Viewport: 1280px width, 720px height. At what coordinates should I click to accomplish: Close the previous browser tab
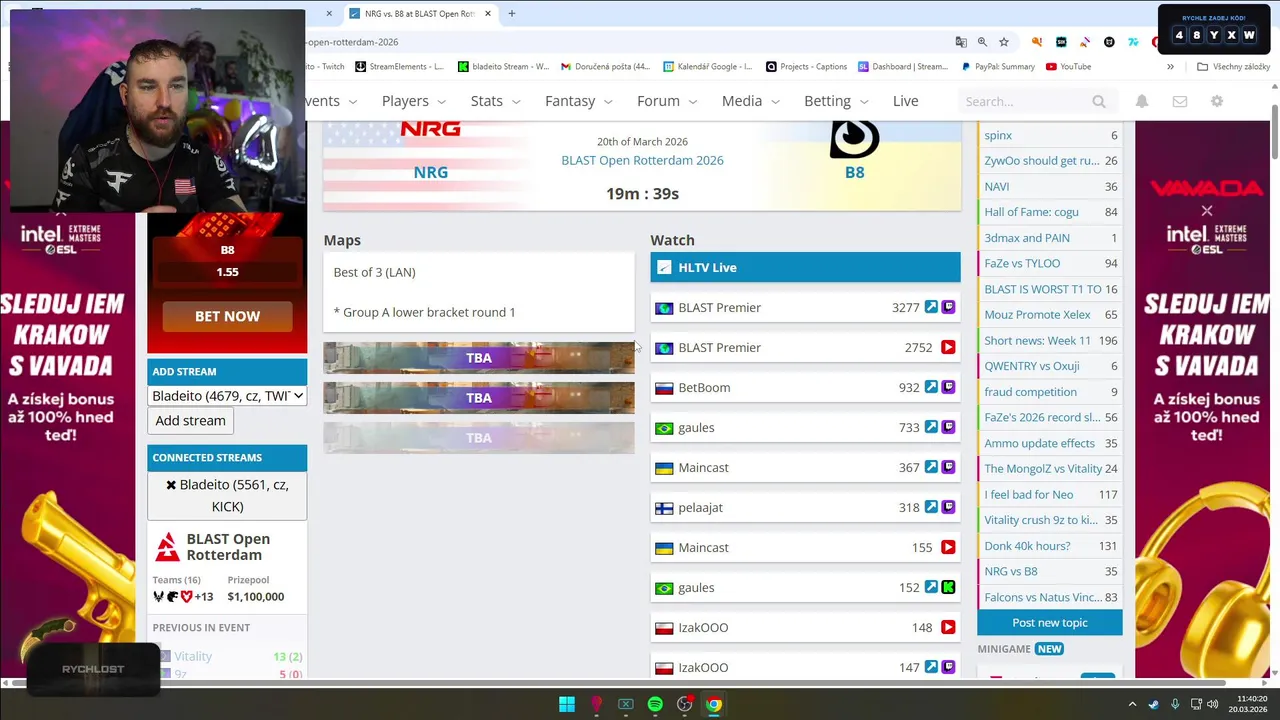pyautogui.click(x=329, y=13)
